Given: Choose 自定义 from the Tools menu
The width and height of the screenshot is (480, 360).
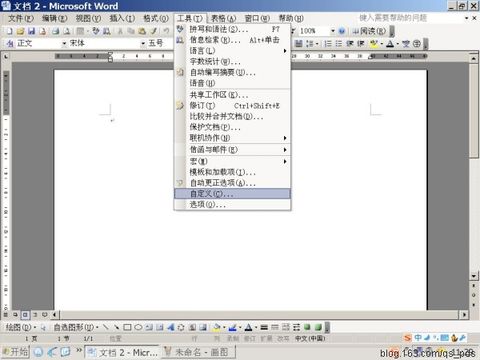Looking at the screenshot, I should pos(232,194).
